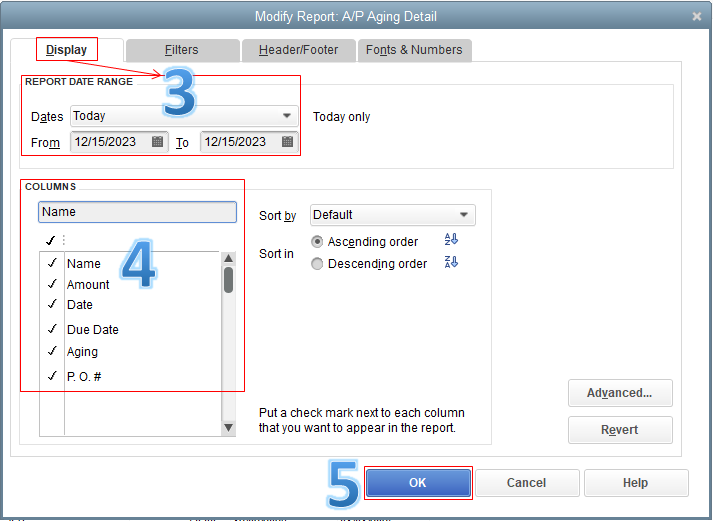Select the Date row label in columns

point(80,305)
